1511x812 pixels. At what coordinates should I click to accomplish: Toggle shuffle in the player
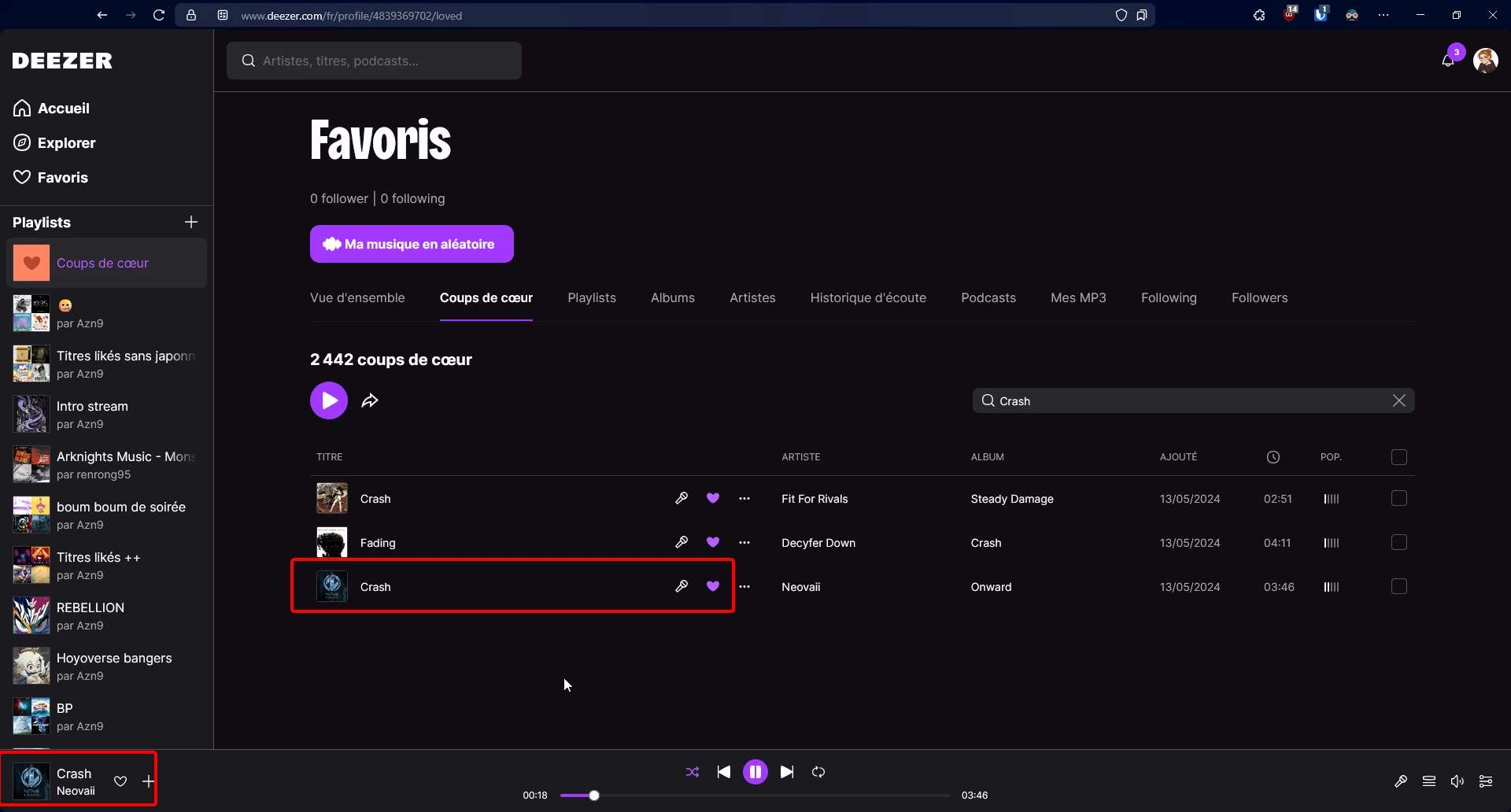coord(693,772)
